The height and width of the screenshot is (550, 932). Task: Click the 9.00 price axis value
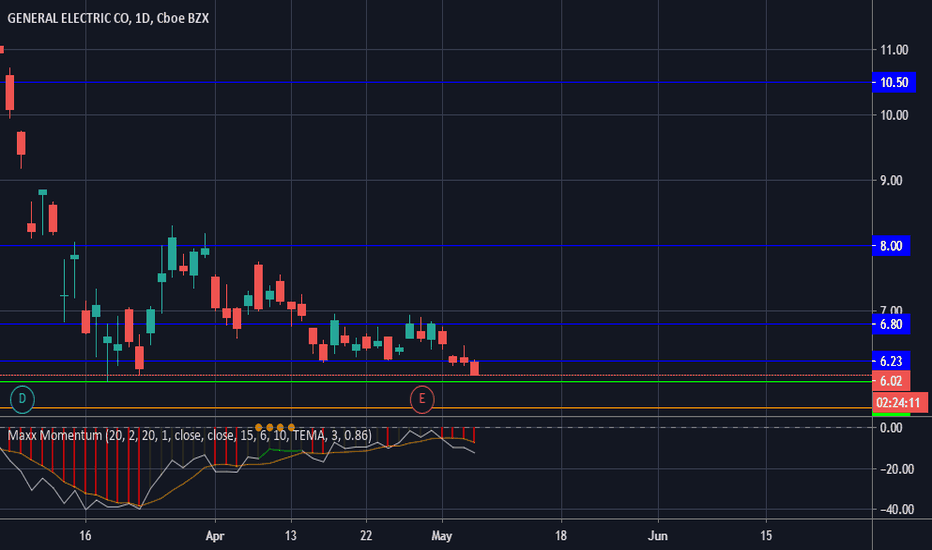pos(891,181)
